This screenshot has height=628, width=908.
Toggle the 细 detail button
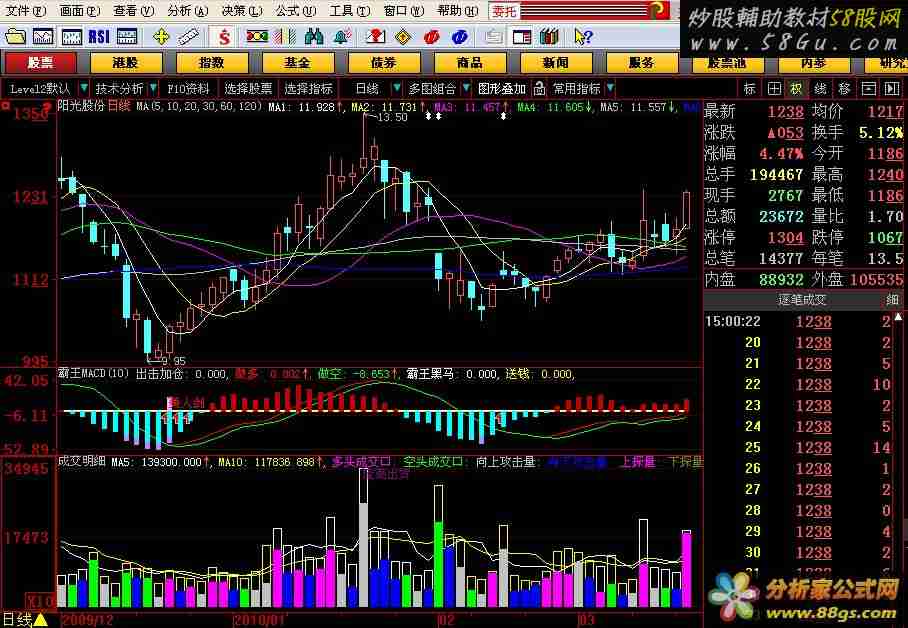892,300
